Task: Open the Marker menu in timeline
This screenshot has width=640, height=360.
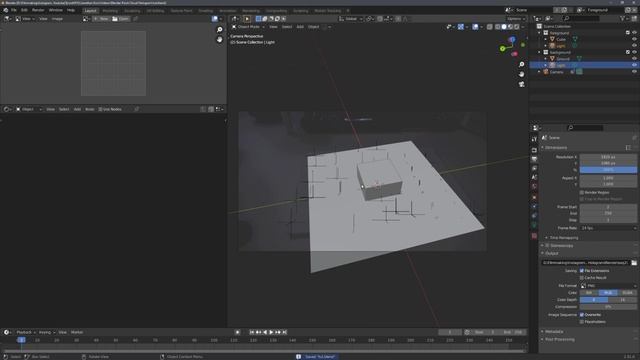Action: [77, 332]
